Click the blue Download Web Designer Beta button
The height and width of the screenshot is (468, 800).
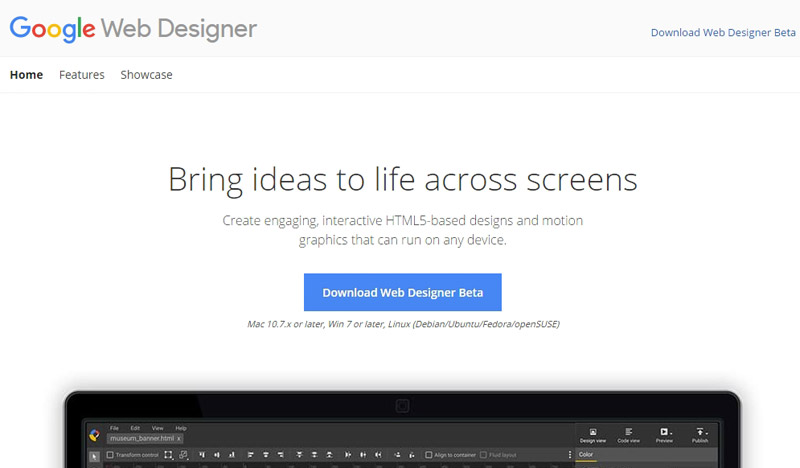(x=403, y=292)
